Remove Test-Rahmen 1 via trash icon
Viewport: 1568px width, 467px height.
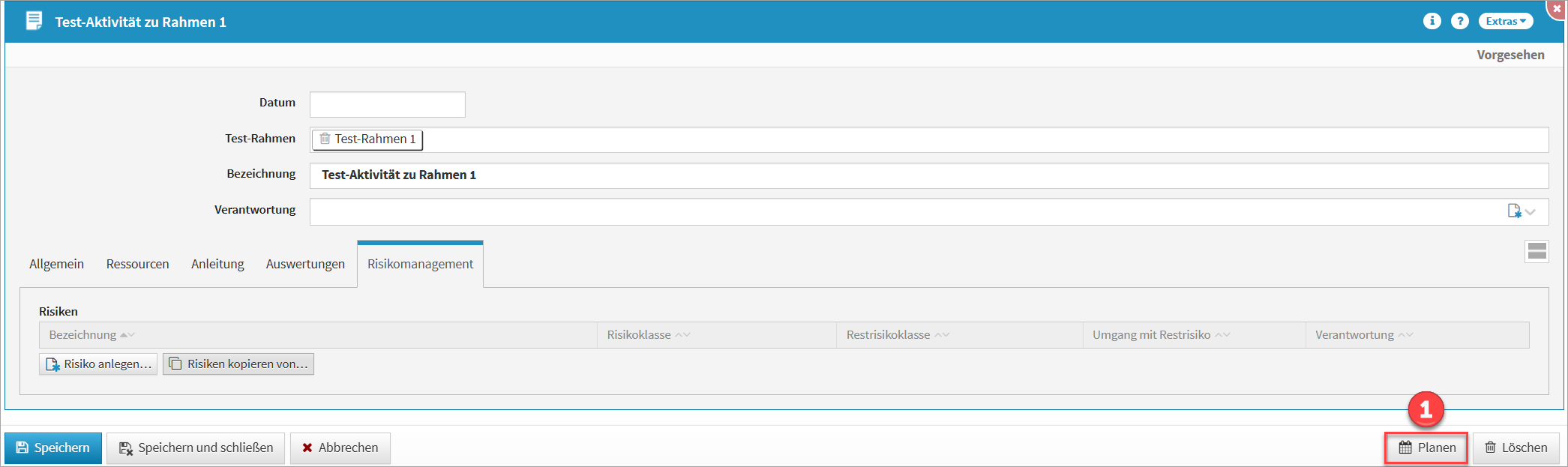point(325,139)
